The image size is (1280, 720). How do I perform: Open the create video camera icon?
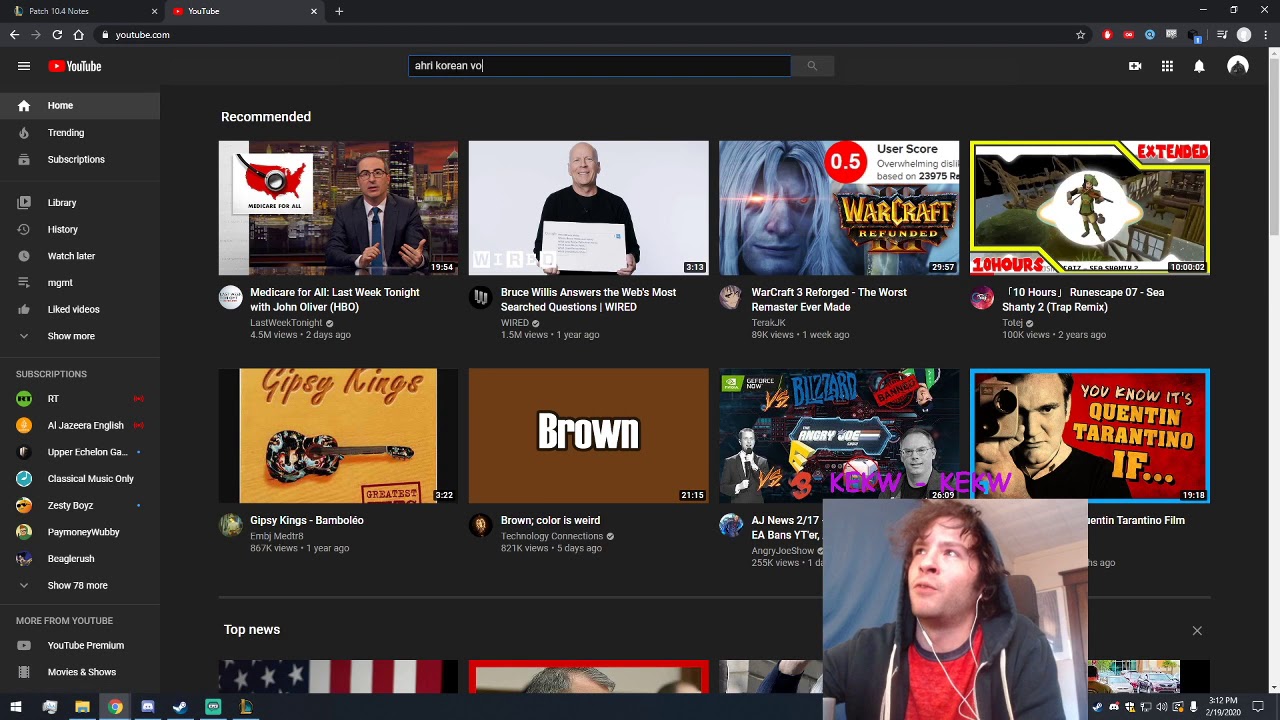pyautogui.click(x=1135, y=66)
